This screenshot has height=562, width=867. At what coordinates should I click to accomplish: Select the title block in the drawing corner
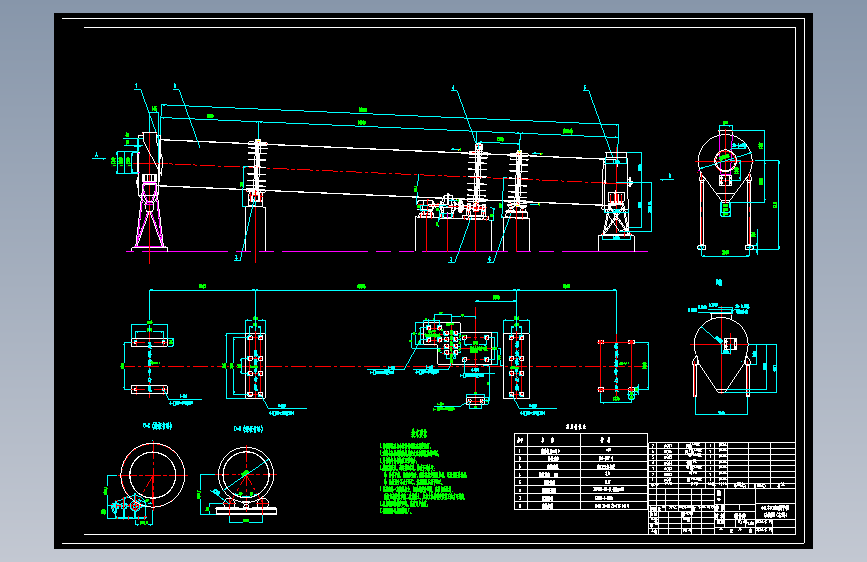tap(722, 488)
